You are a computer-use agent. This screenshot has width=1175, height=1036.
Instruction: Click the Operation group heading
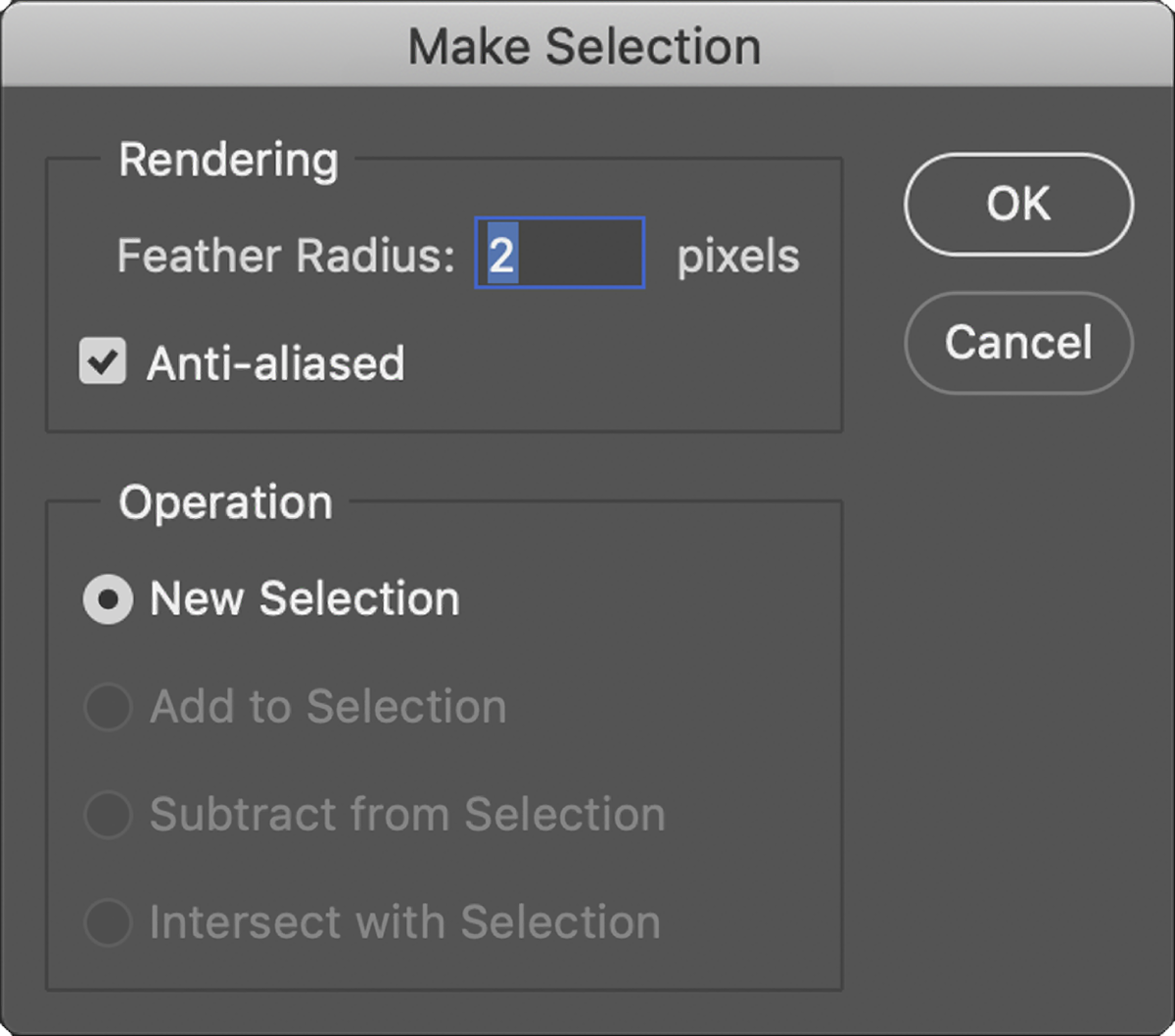[x=225, y=502]
